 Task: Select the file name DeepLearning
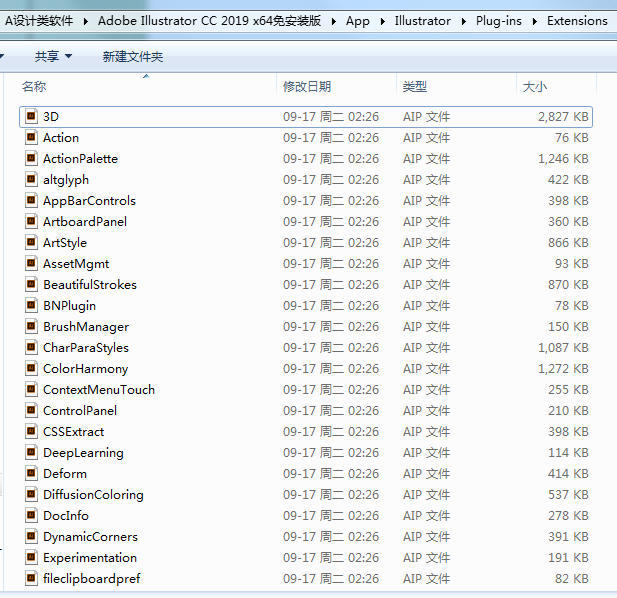point(83,452)
